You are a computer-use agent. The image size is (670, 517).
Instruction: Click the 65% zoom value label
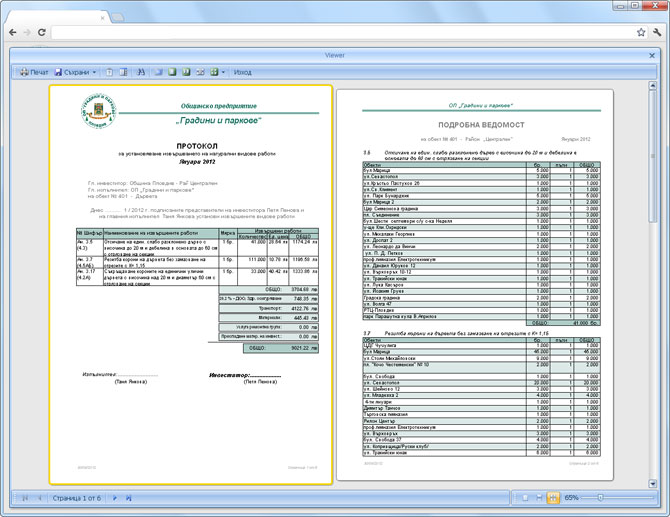571,498
